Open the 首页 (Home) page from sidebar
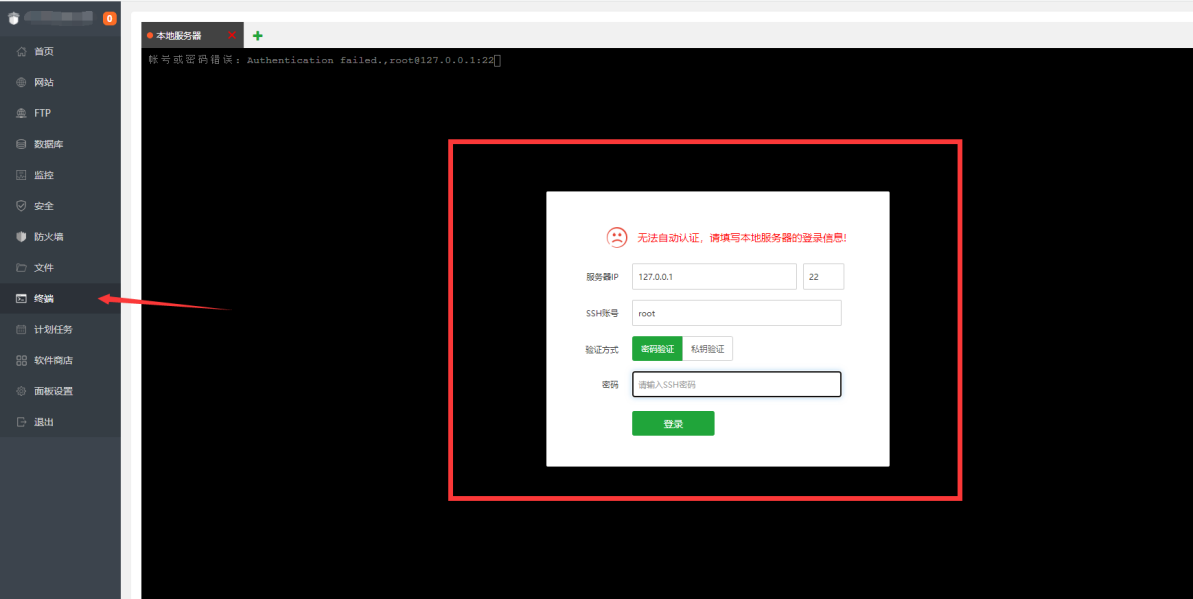The height and width of the screenshot is (599, 1193). [x=40, y=51]
